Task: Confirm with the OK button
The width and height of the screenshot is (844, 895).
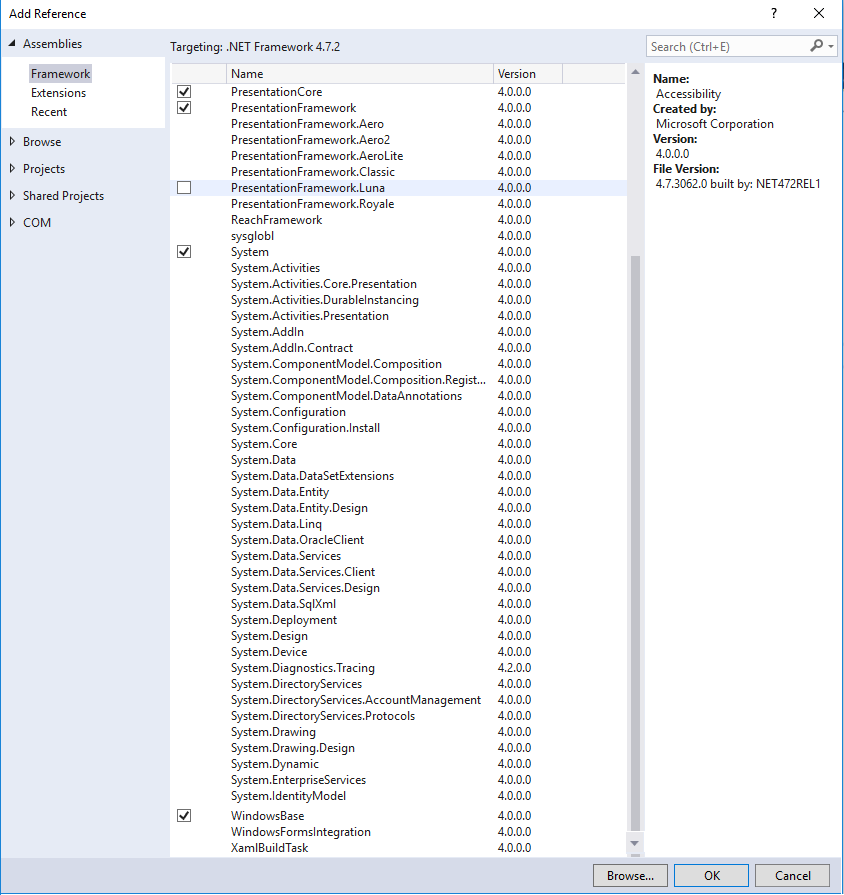Action: tap(711, 876)
